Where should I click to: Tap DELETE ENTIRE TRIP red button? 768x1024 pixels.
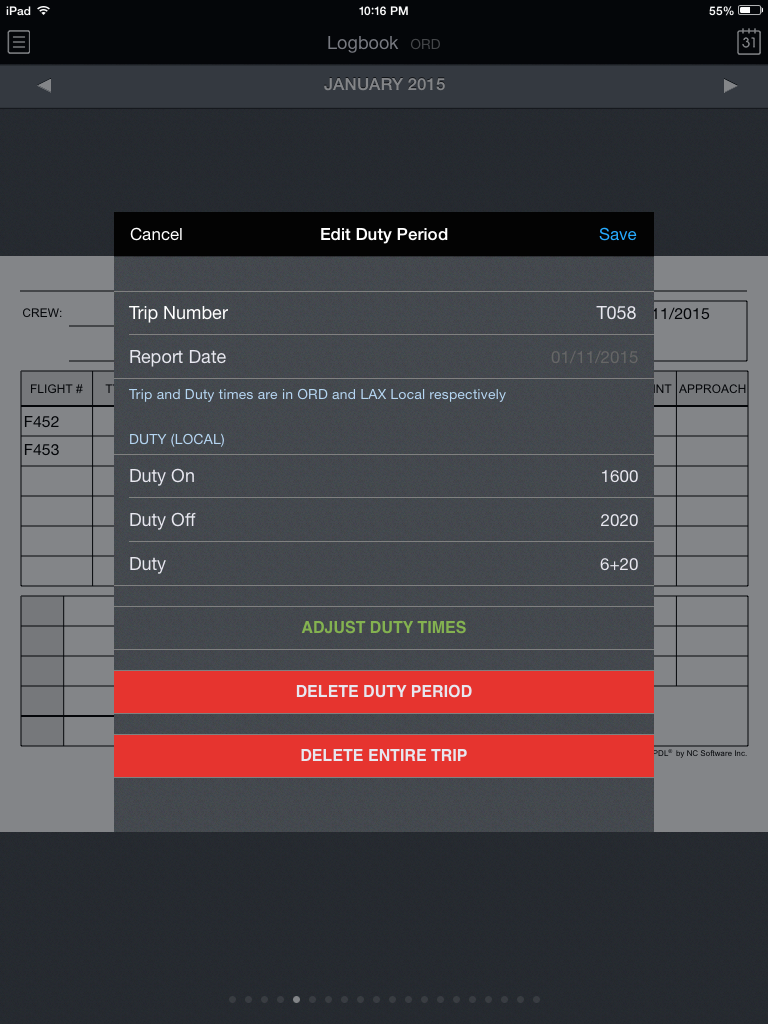click(x=384, y=756)
